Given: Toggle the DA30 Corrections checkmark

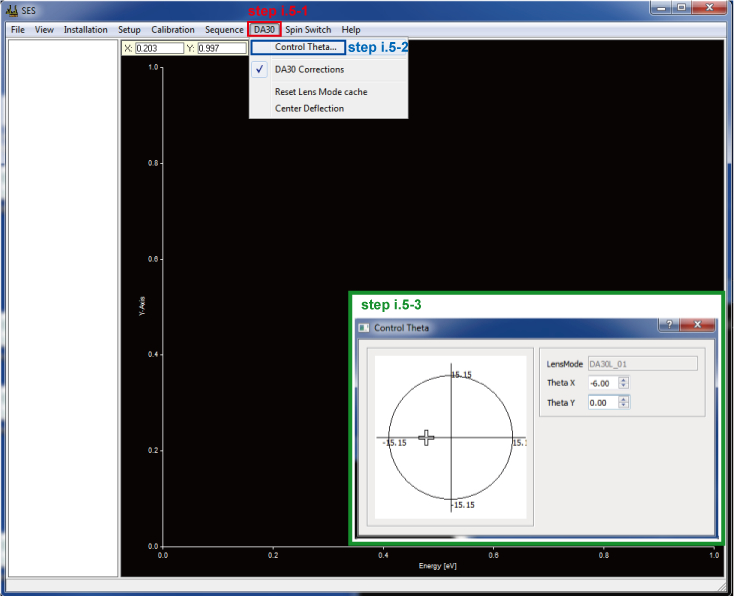Looking at the screenshot, I should click(309, 70).
